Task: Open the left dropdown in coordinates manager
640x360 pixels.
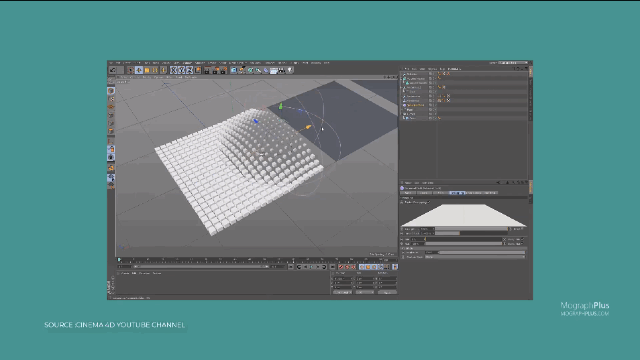Action: [x=342, y=292]
